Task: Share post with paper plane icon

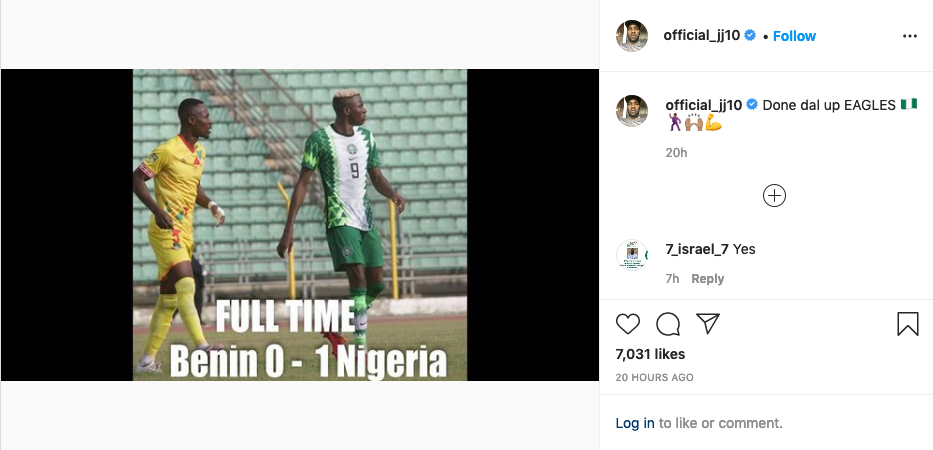Action: pyautogui.click(x=708, y=324)
